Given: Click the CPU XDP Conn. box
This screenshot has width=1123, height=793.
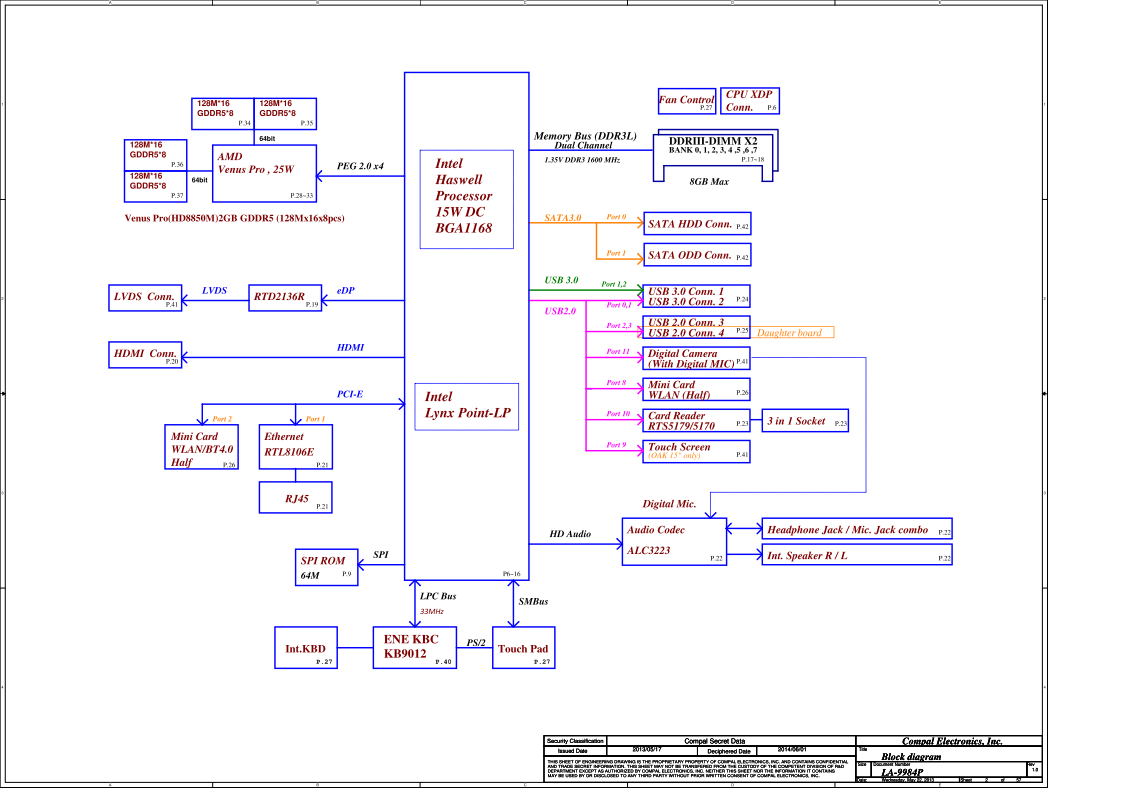Looking at the screenshot, I should 750,101.
